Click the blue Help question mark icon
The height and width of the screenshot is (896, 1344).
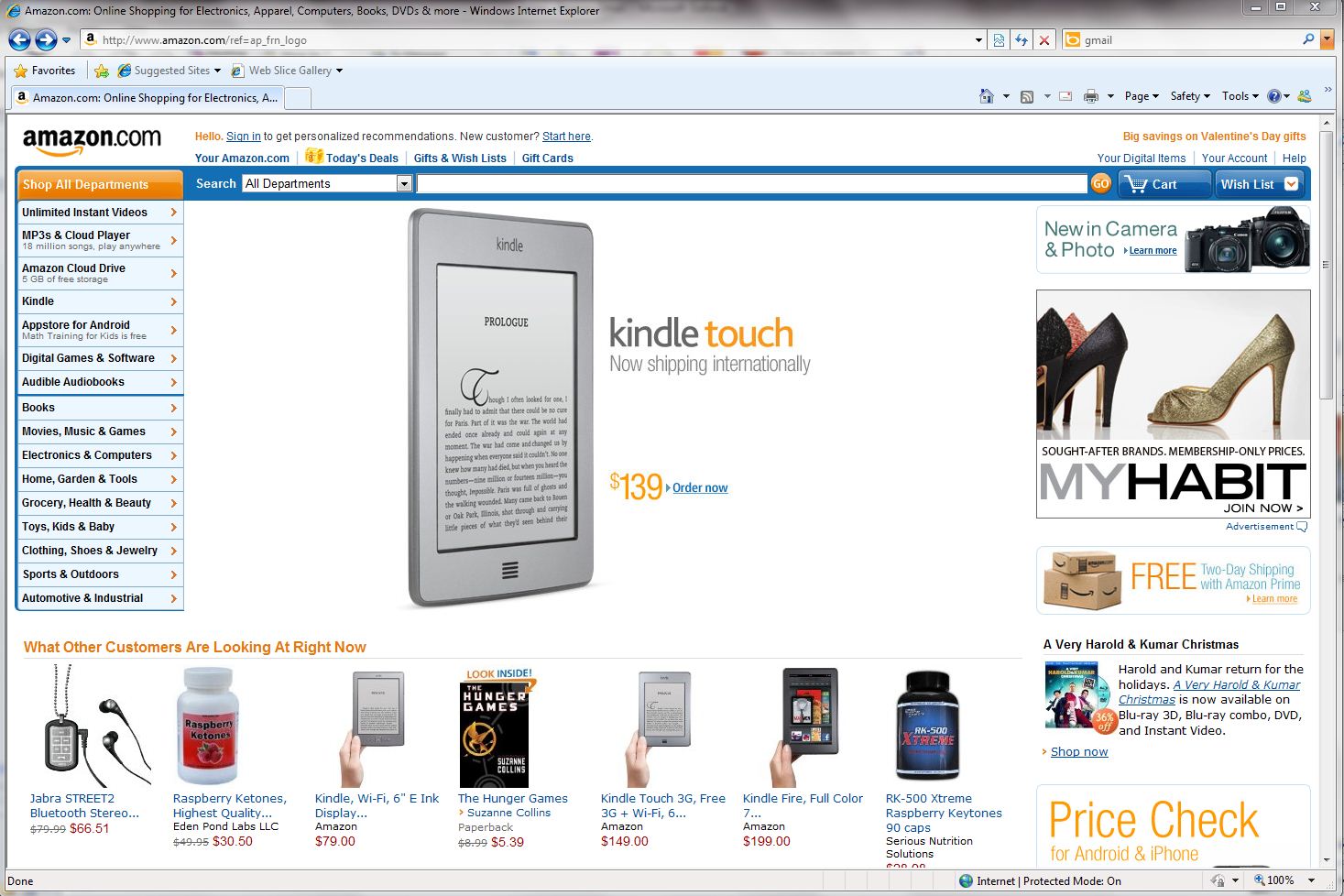[1273, 96]
